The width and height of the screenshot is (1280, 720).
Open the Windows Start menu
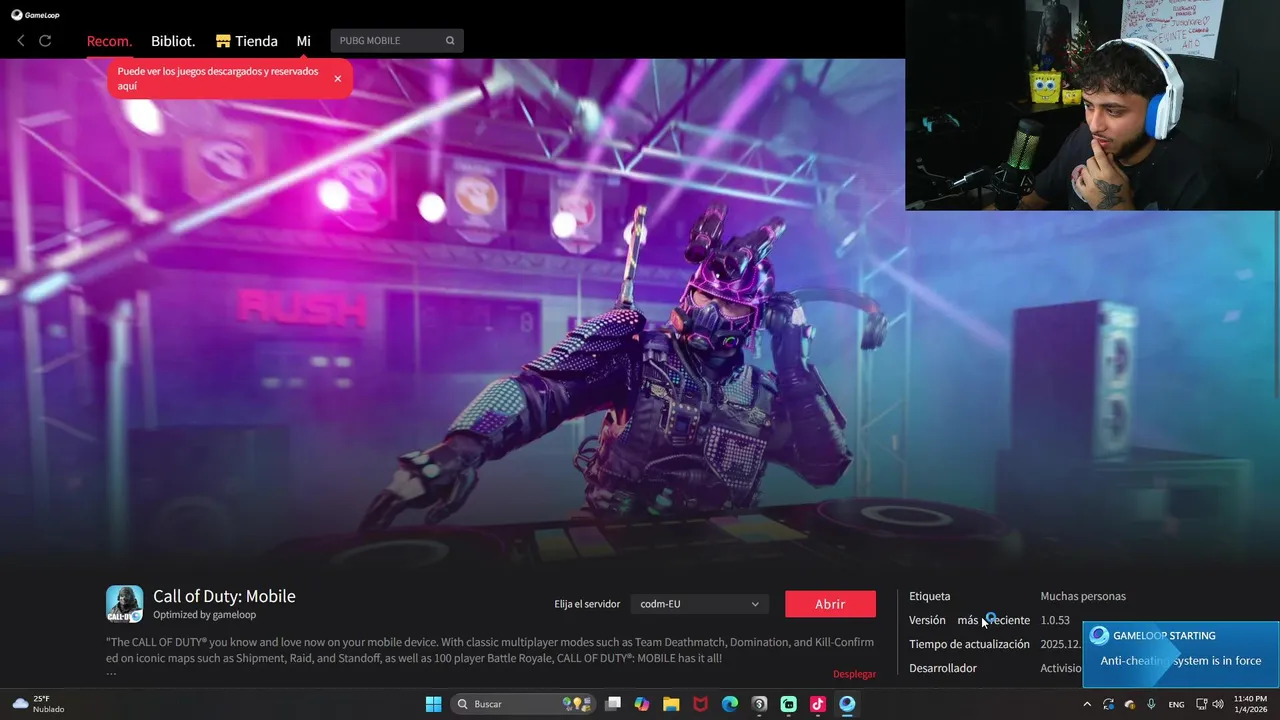click(433, 704)
